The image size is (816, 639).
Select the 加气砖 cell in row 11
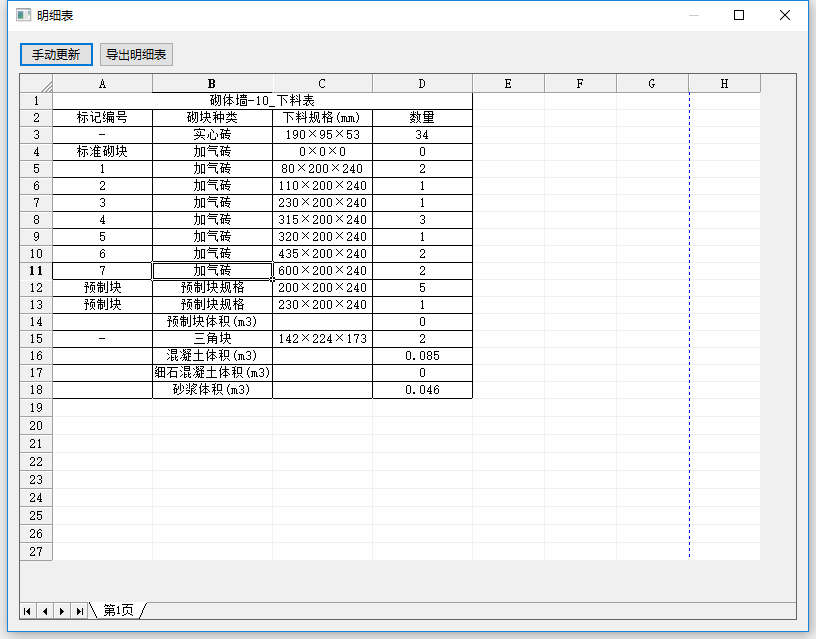[x=212, y=271]
